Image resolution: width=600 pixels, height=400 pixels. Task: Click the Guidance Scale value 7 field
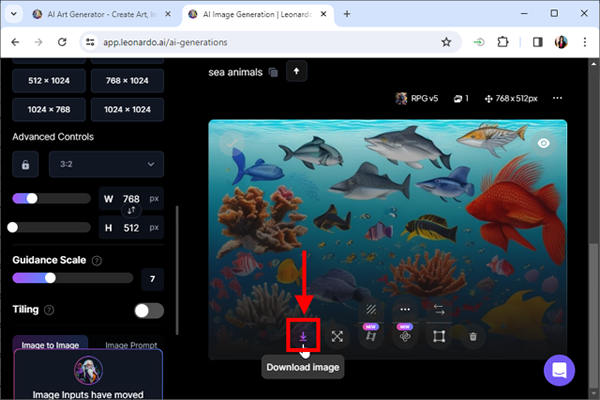coord(152,279)
